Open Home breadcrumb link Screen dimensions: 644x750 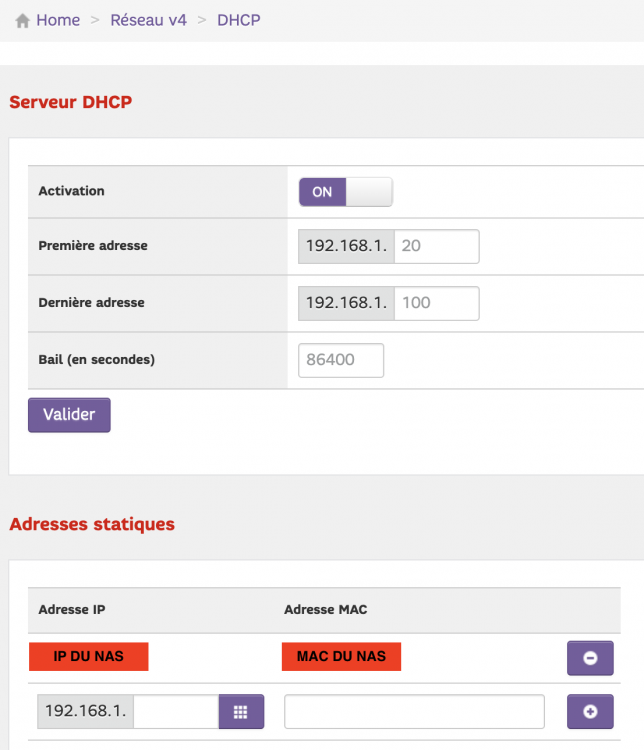[x=58, y=20]
